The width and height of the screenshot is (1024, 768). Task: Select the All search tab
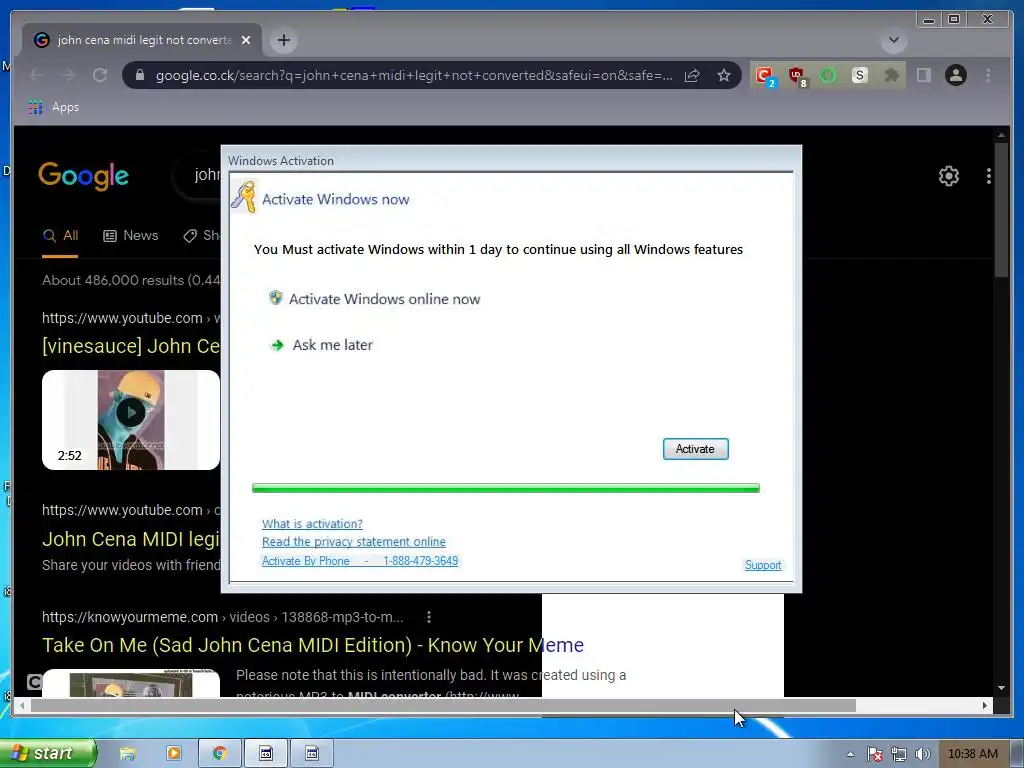(60, 236)
